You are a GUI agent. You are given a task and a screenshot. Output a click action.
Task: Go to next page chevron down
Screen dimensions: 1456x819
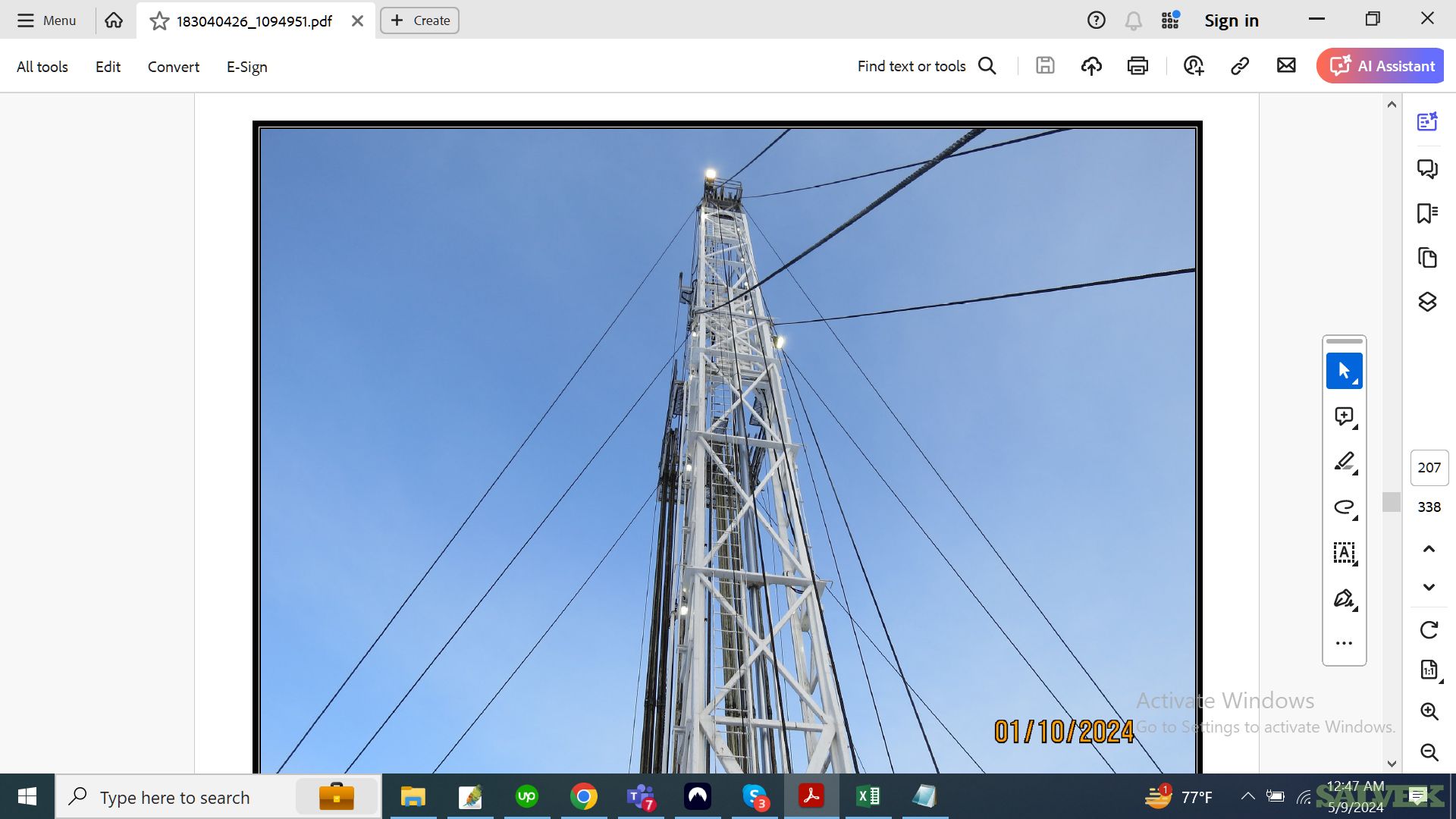tap(1429, 587)
